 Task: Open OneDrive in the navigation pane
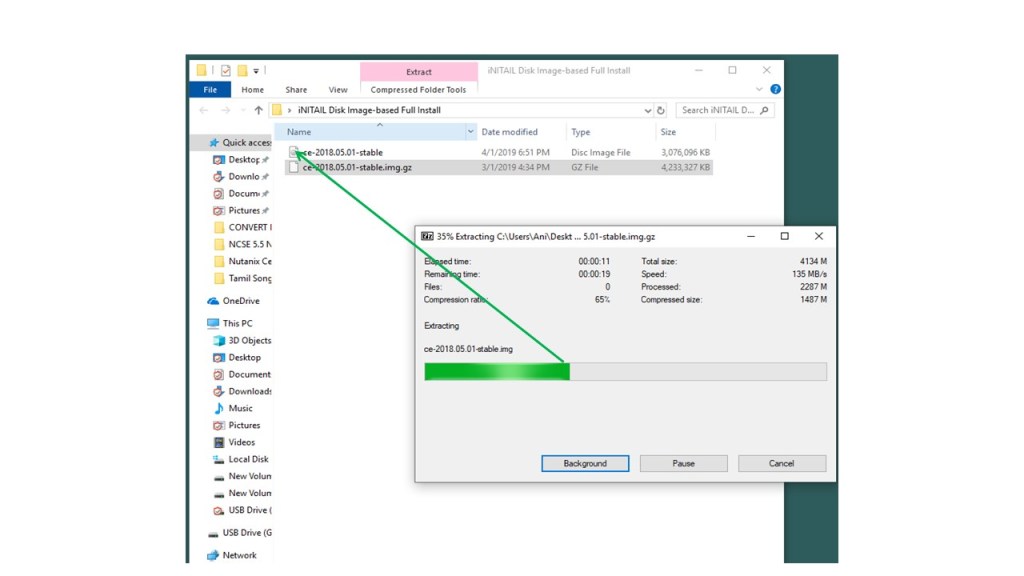pos(240,301)
